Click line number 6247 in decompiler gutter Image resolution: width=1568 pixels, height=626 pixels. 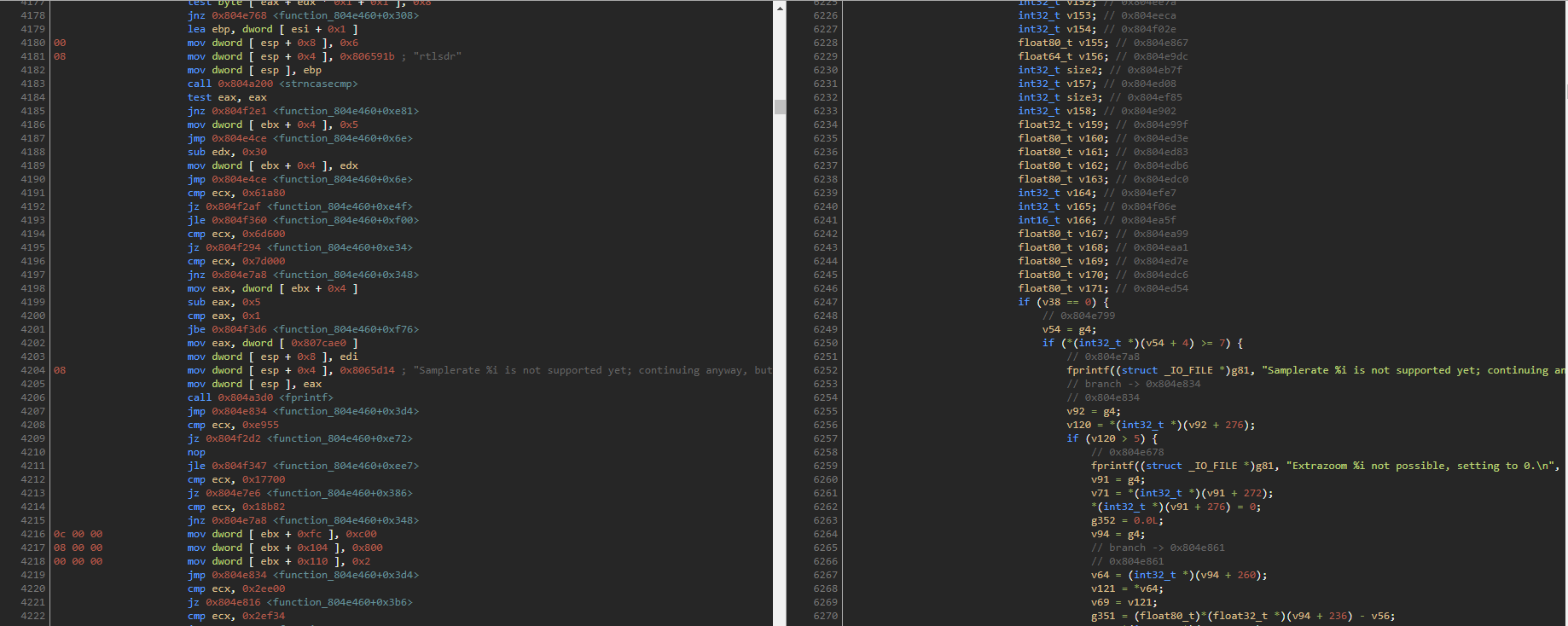[825, 302]
